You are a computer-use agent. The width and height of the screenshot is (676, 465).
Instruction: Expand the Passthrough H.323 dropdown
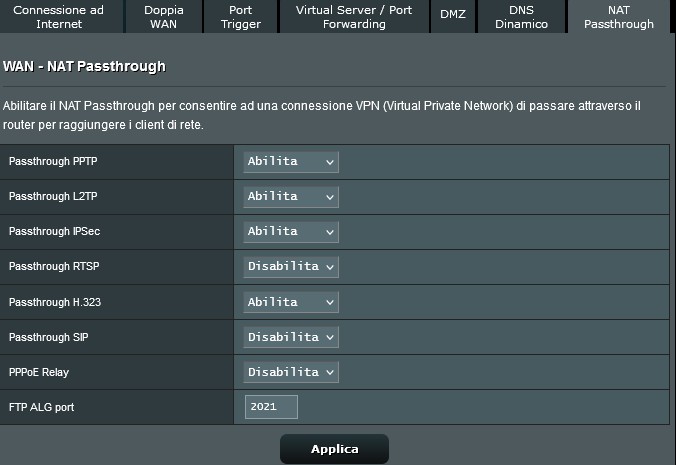click(291, 302)
